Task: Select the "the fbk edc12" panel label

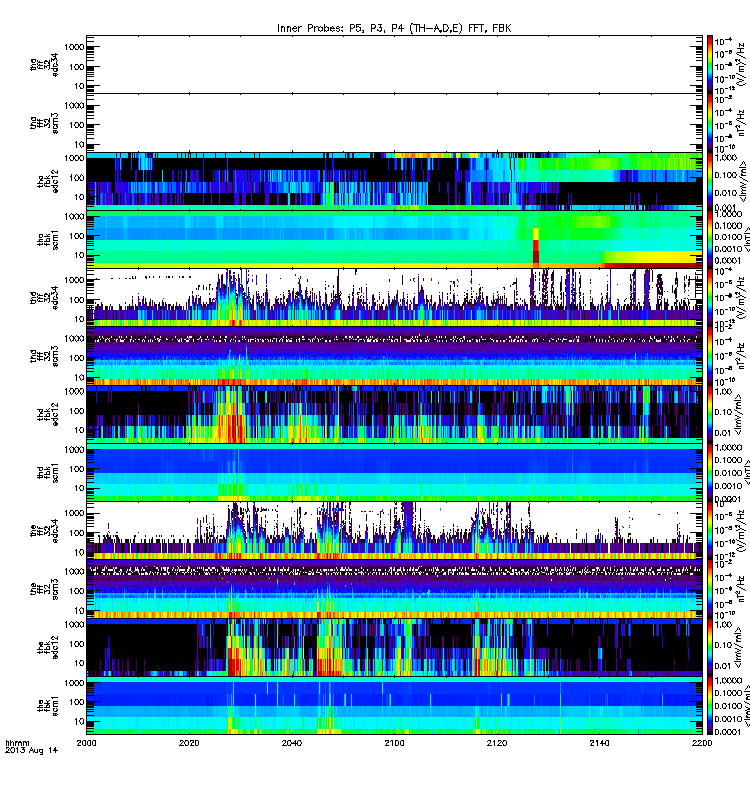Action: tap(48, 647)
